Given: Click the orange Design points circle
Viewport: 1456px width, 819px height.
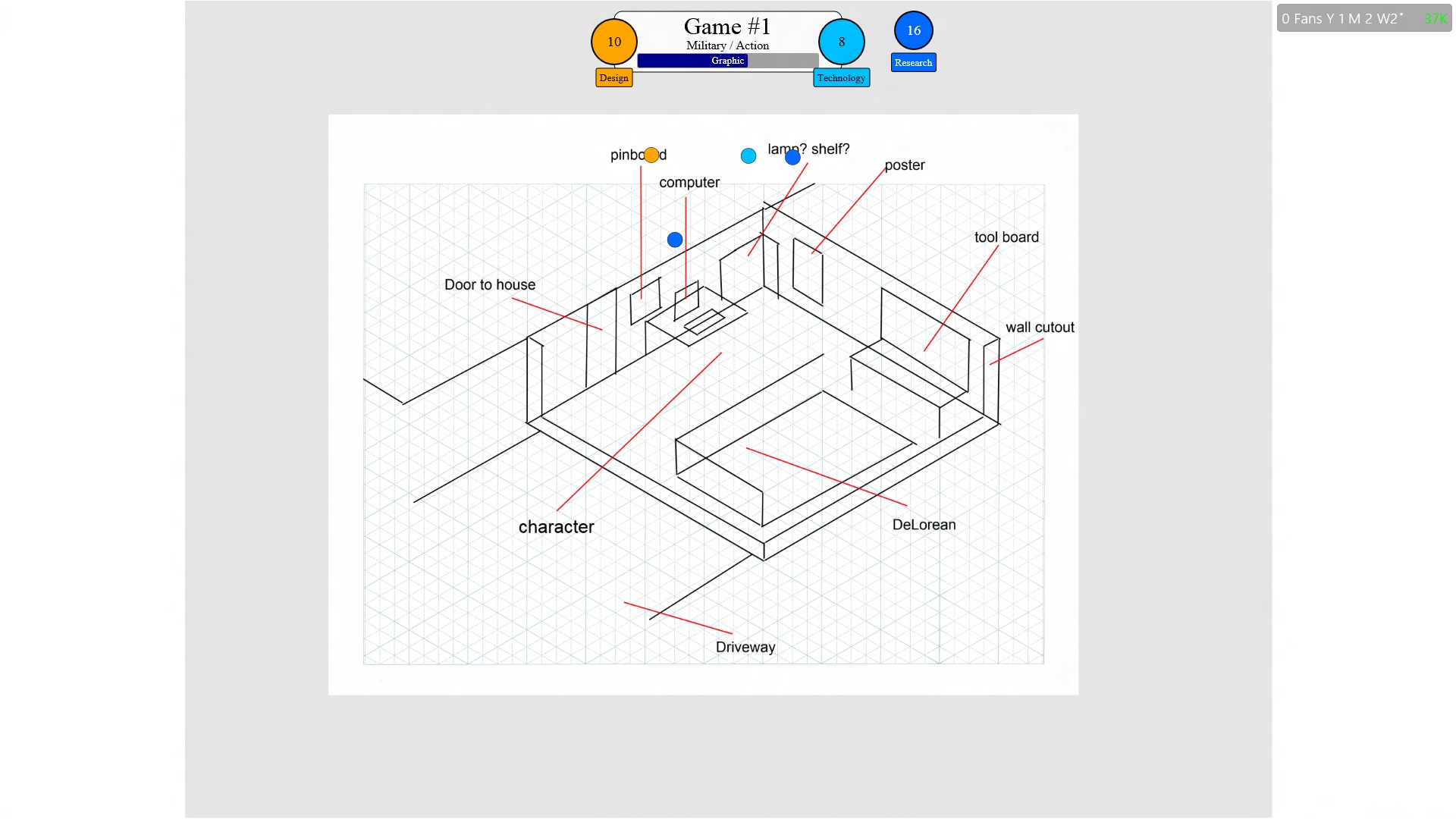Looking at the screenshot, I should [613, 42].
